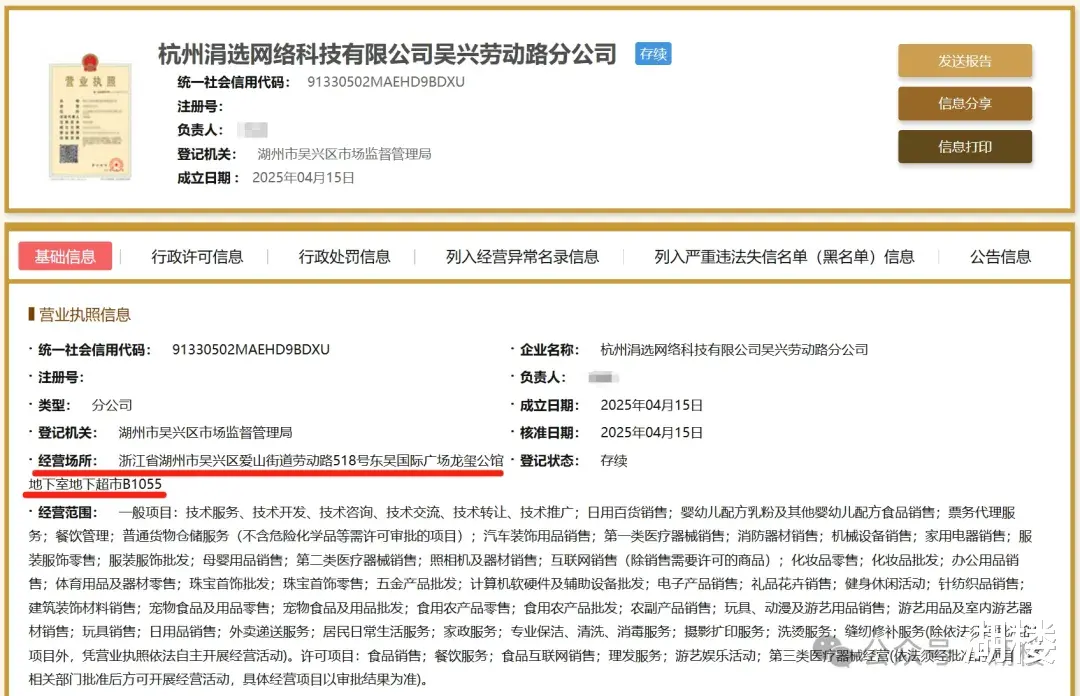
Task: Go to 列入严重违法失信名单（黑名单）信息 tab
Action: point(784,257)
